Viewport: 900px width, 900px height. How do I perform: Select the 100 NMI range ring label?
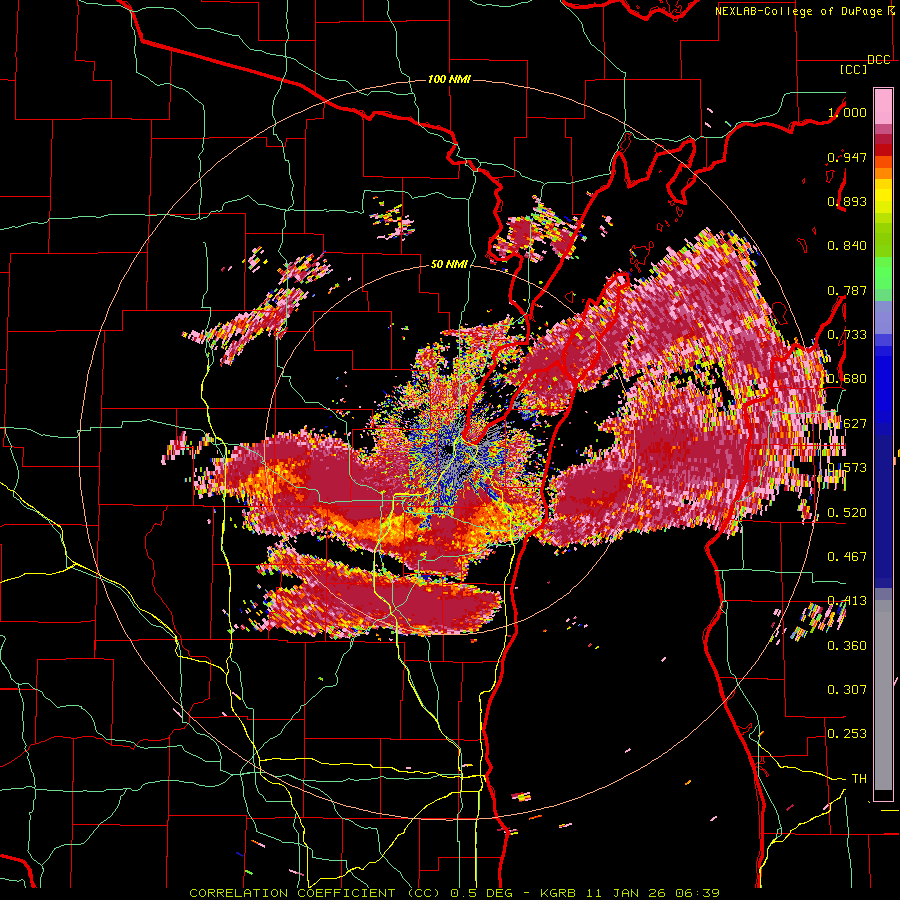[449, 79]
